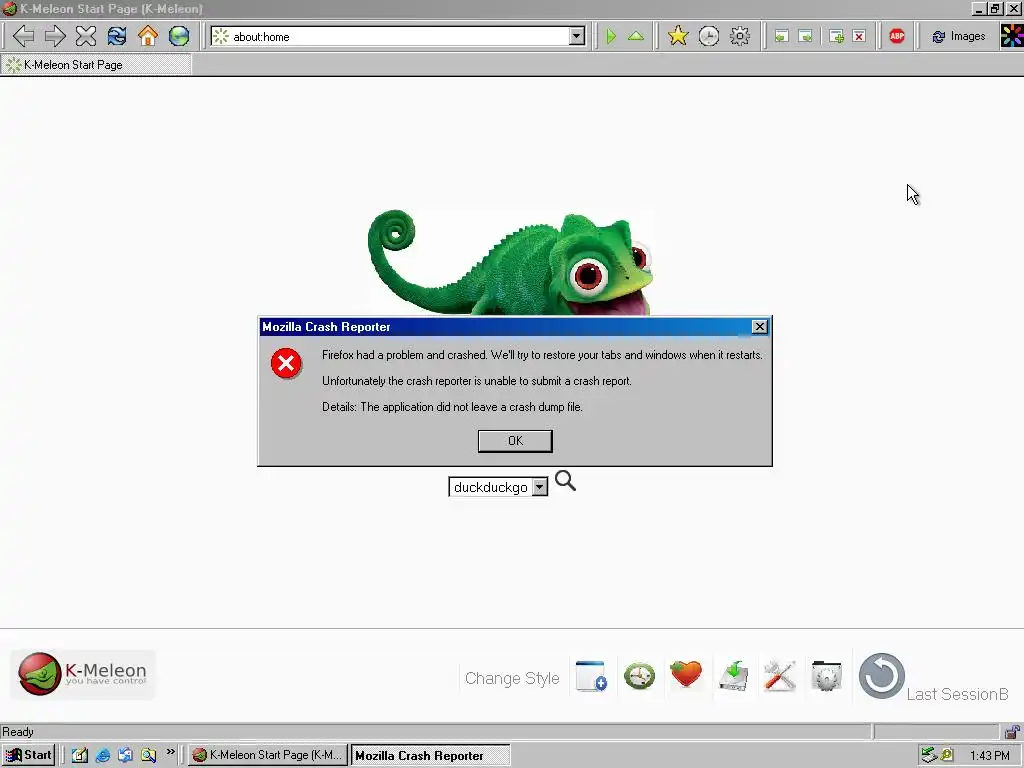
Task: Click the green Up triangle icon
Action: tap(635, 36)
